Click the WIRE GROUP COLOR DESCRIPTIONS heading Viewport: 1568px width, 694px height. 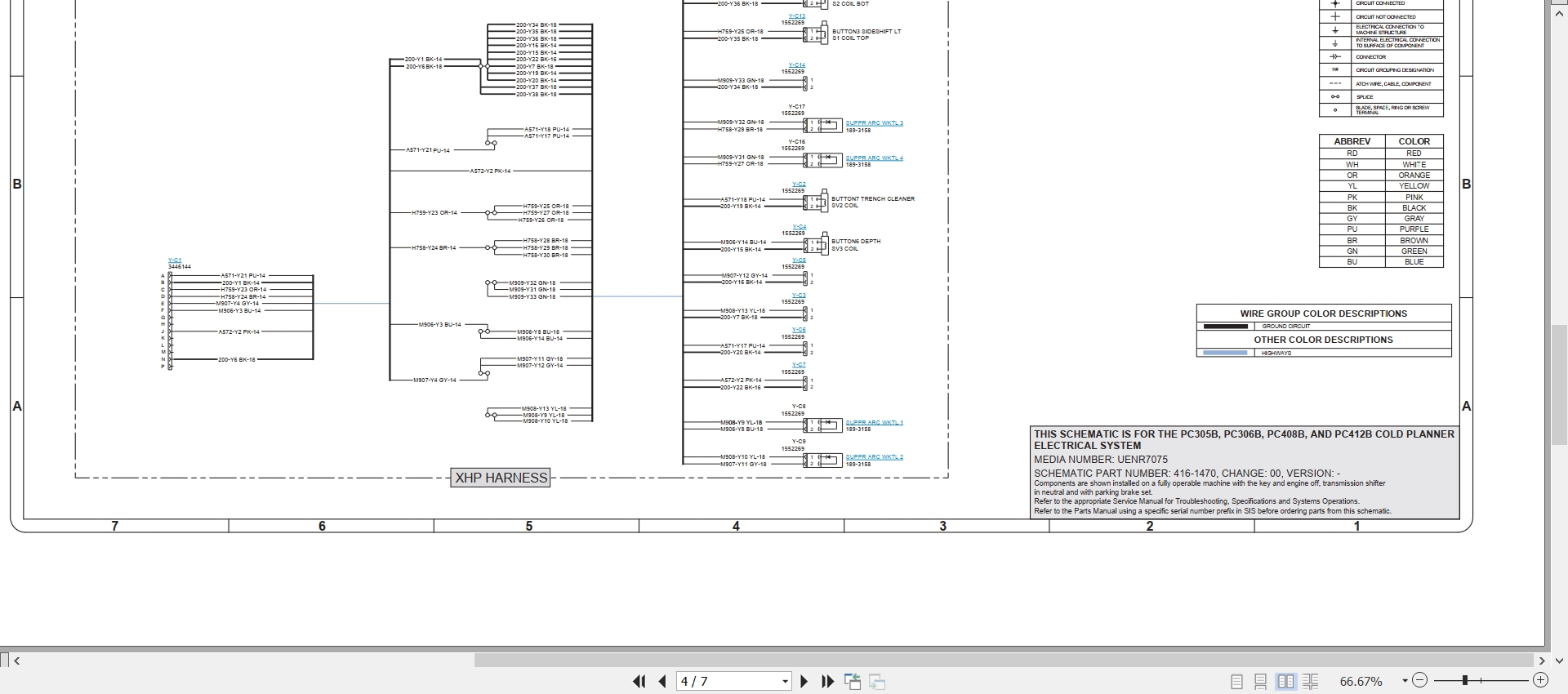point(1323,314)
